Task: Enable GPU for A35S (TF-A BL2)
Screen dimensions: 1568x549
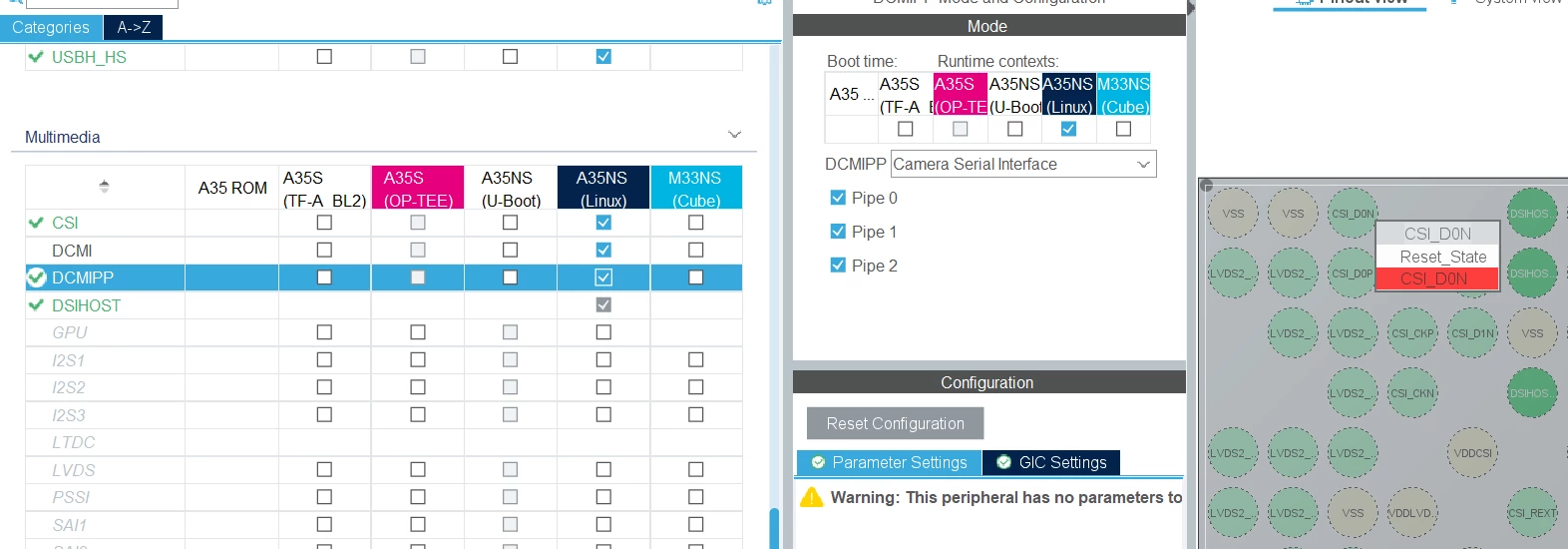Action: click(324, 332)
